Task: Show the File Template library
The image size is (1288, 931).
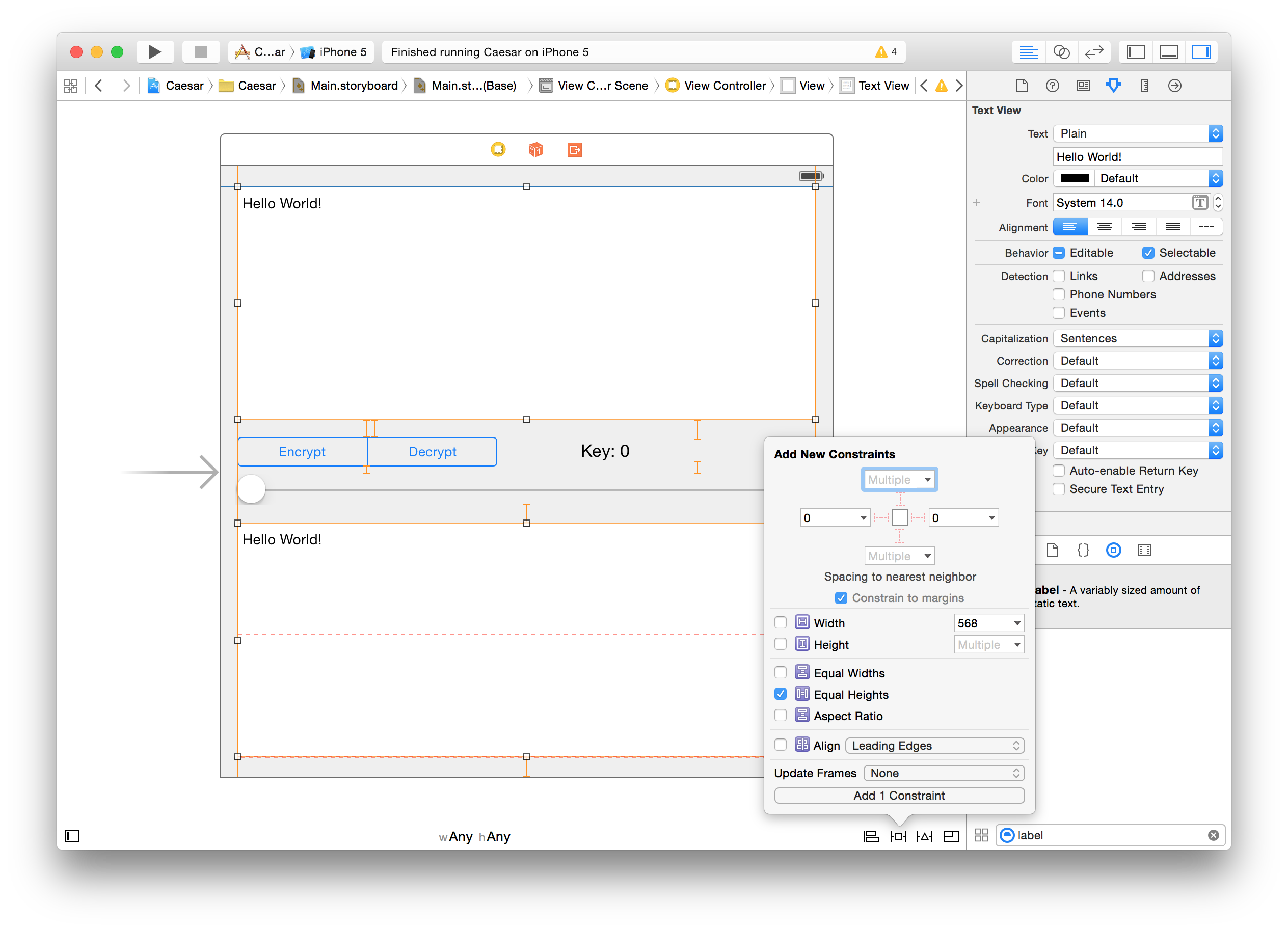Action: tap(1052, 550)
